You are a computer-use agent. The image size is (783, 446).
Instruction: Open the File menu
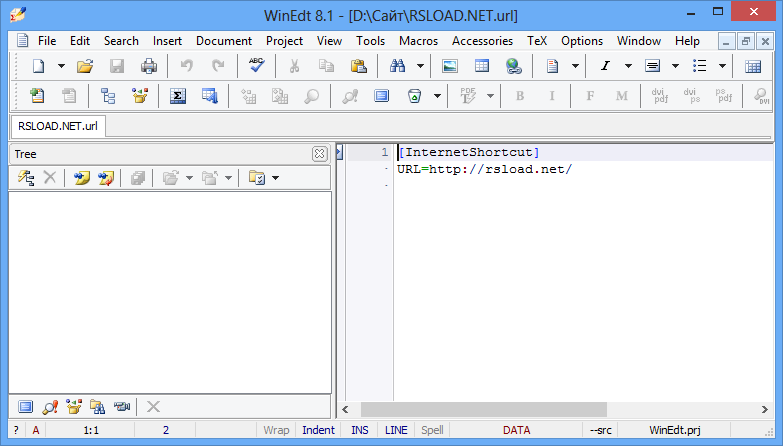[47, 41]
